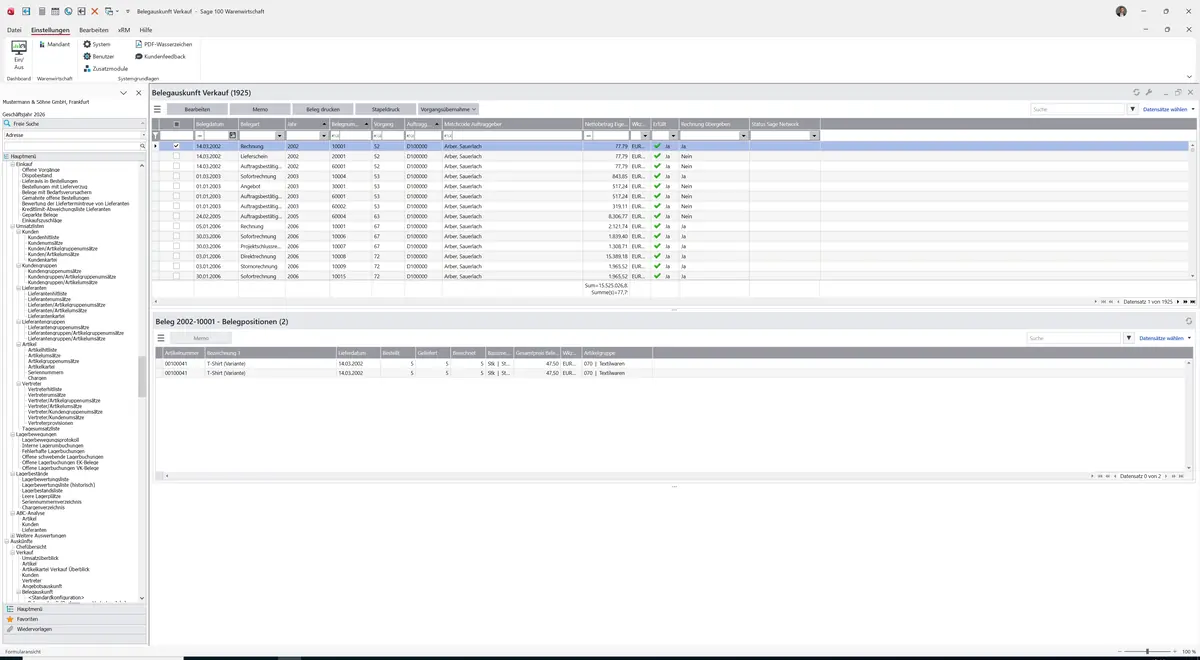Open the PDF-Wasserzeichen setting
The height and width of the screenshot is (660, 1200).
click(x=163, y=44)
